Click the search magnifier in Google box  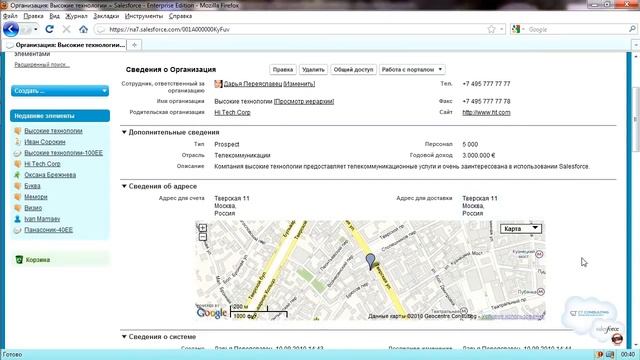pyautogui.click(x=632, y=29)
